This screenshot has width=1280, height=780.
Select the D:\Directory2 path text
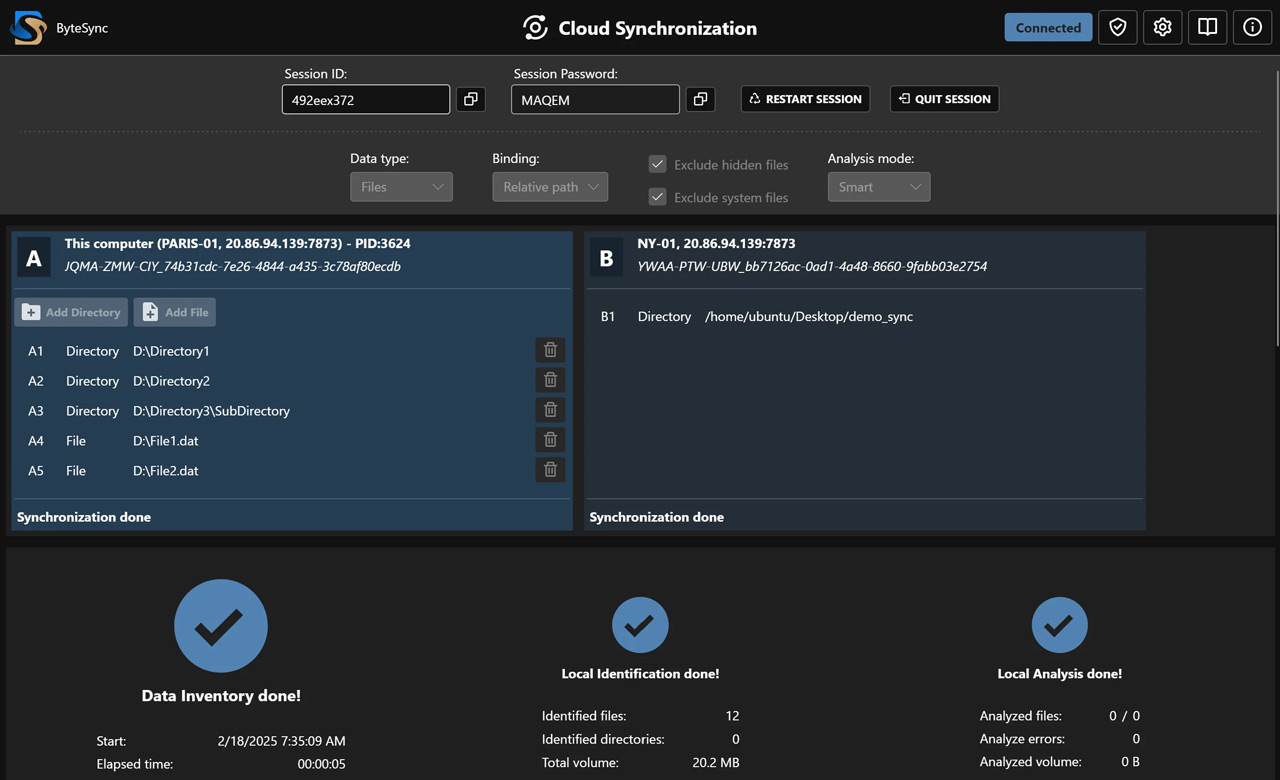[171, 381]
